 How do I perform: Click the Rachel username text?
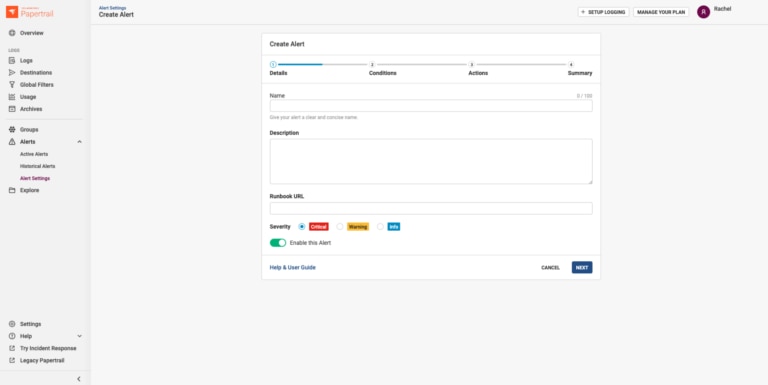point(722,9)
